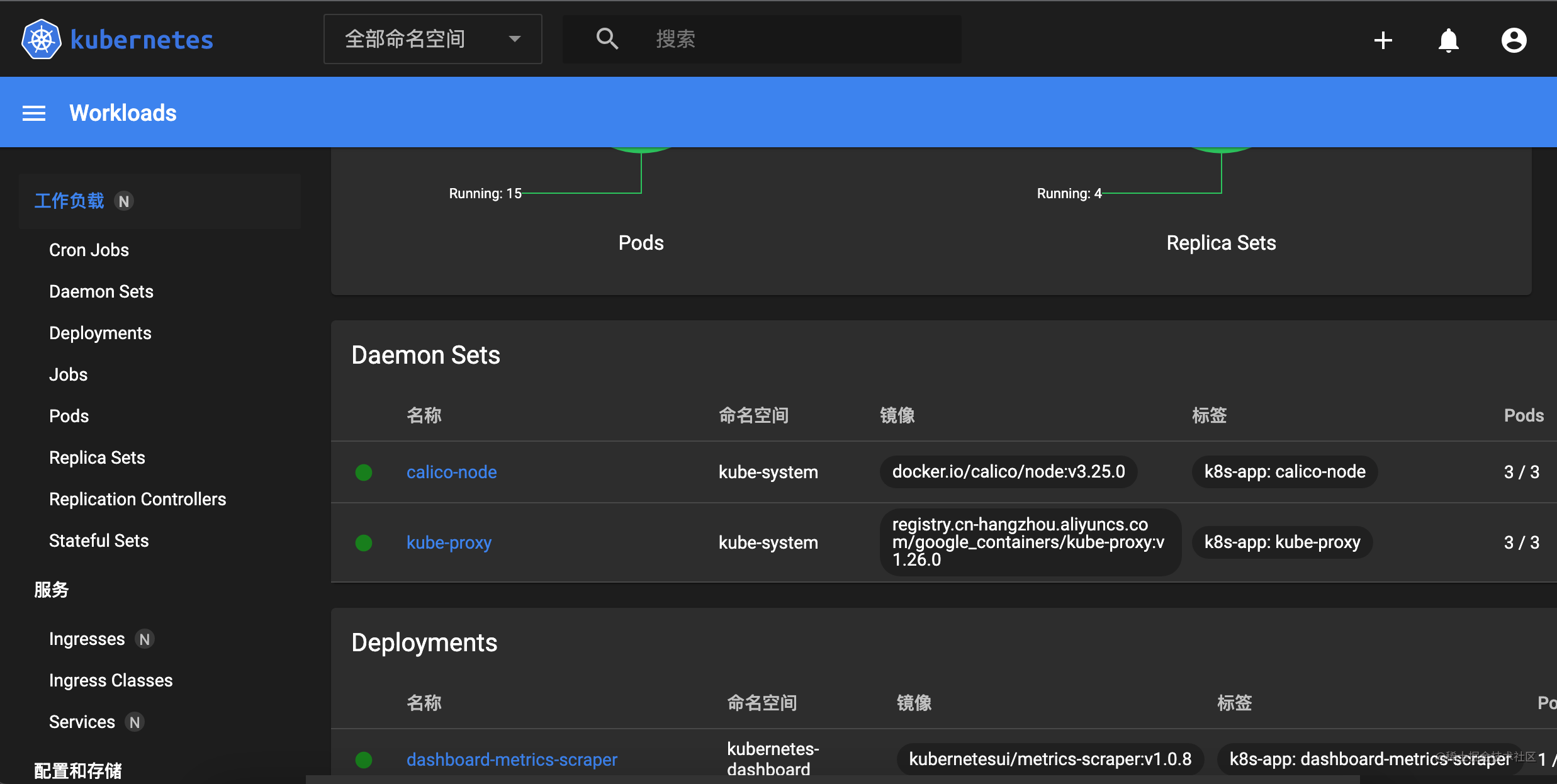
Task: Click the k8s-app: calico-node label chip
Action: point(1284,472)
